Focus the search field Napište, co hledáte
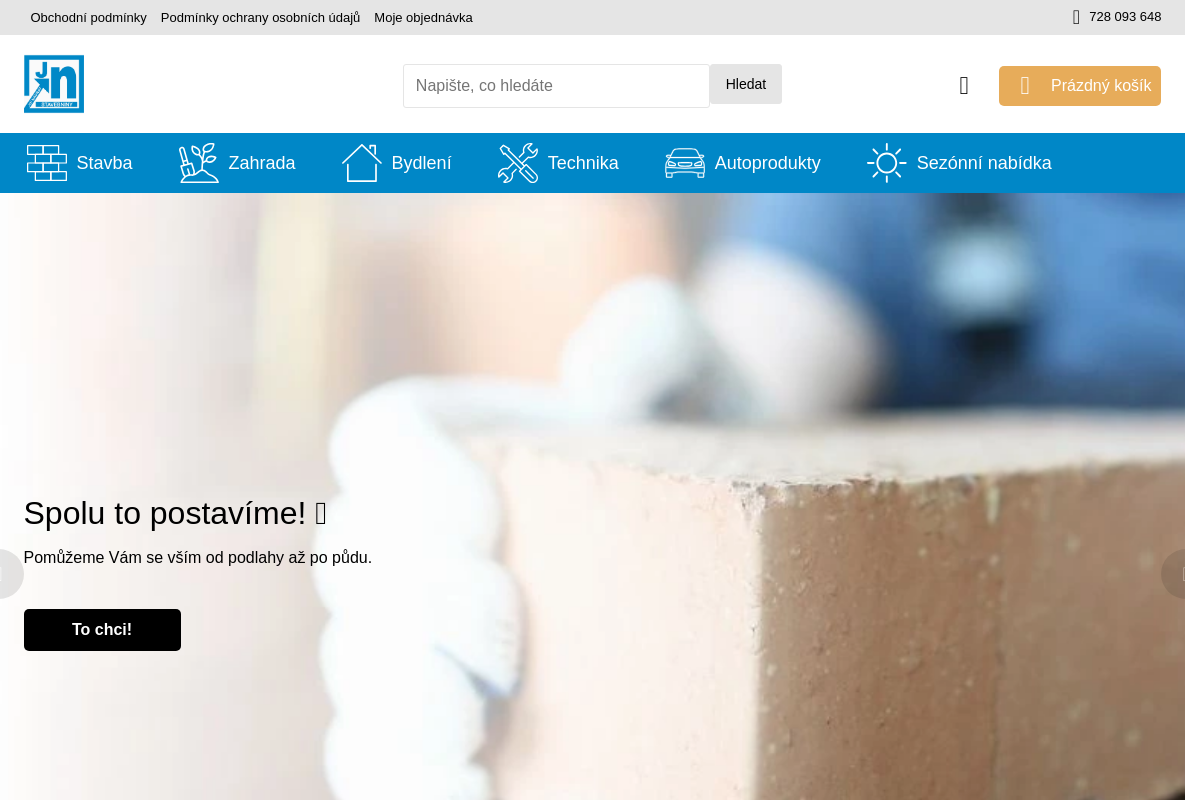 click(x=556, y=86)
